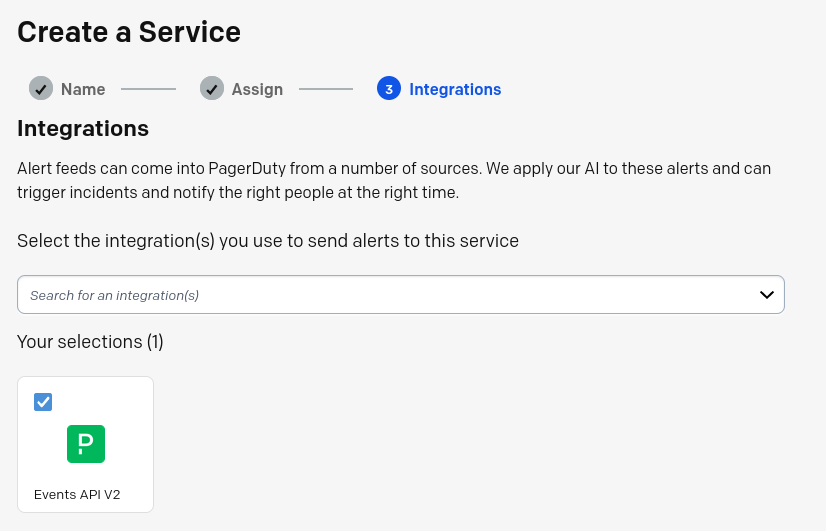
Task: Click the bold Integrations section heading
Action: click(83, 129)
